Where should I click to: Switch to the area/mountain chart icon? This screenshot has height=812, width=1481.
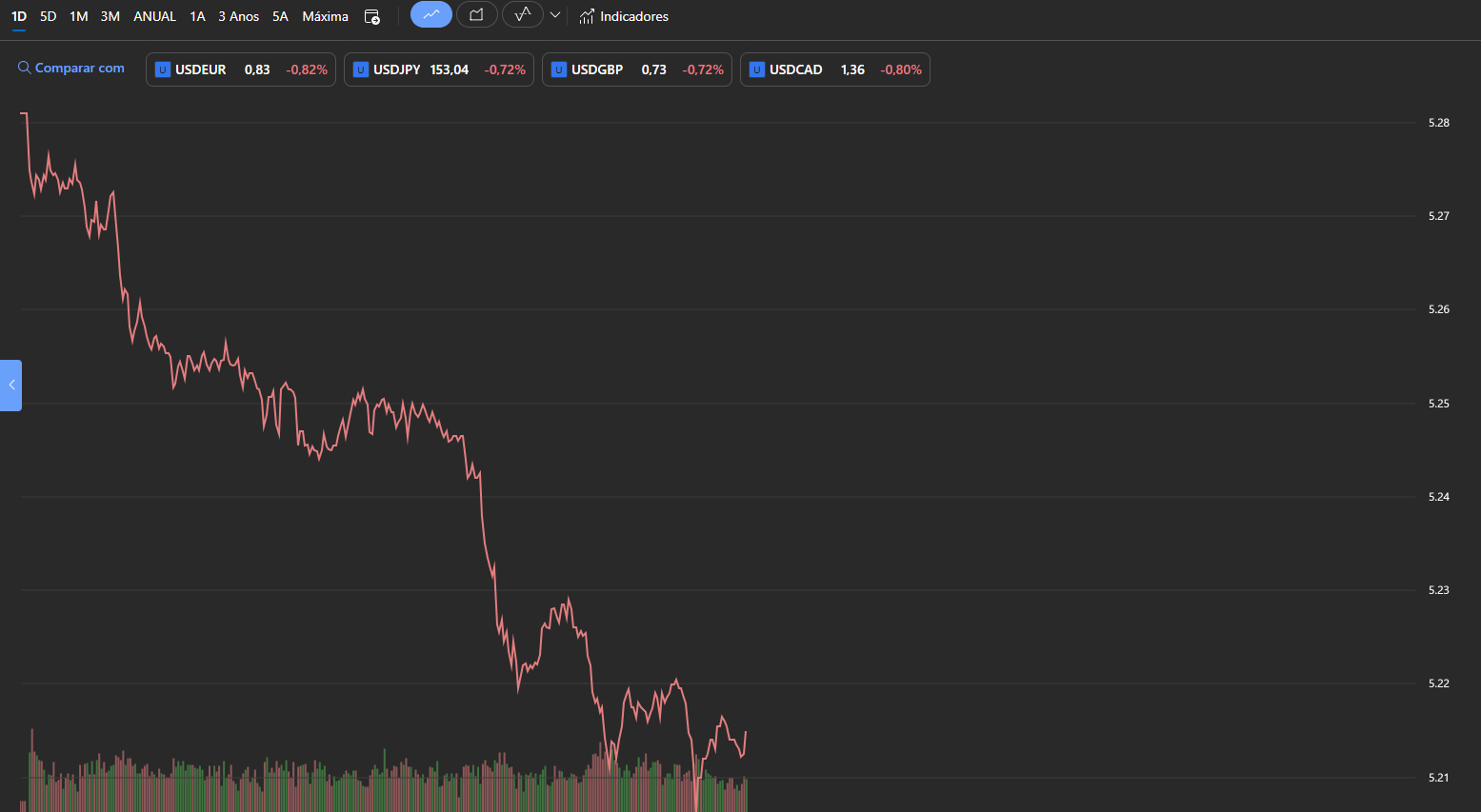(476, 14)
